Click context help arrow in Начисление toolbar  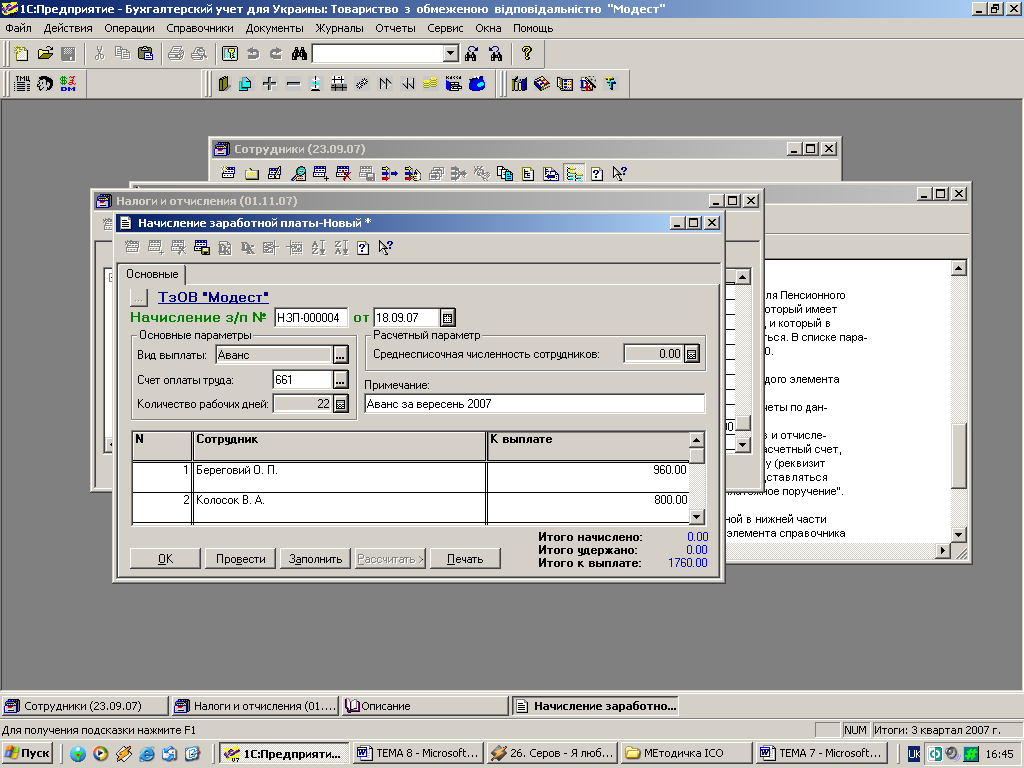pyautogui.click(x=385, y=248)
